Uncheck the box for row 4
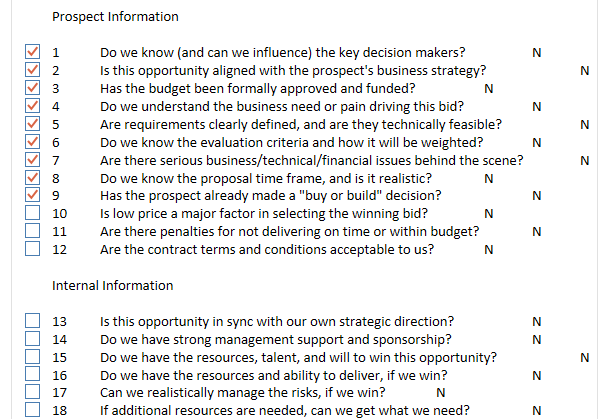 coord(33,107)
